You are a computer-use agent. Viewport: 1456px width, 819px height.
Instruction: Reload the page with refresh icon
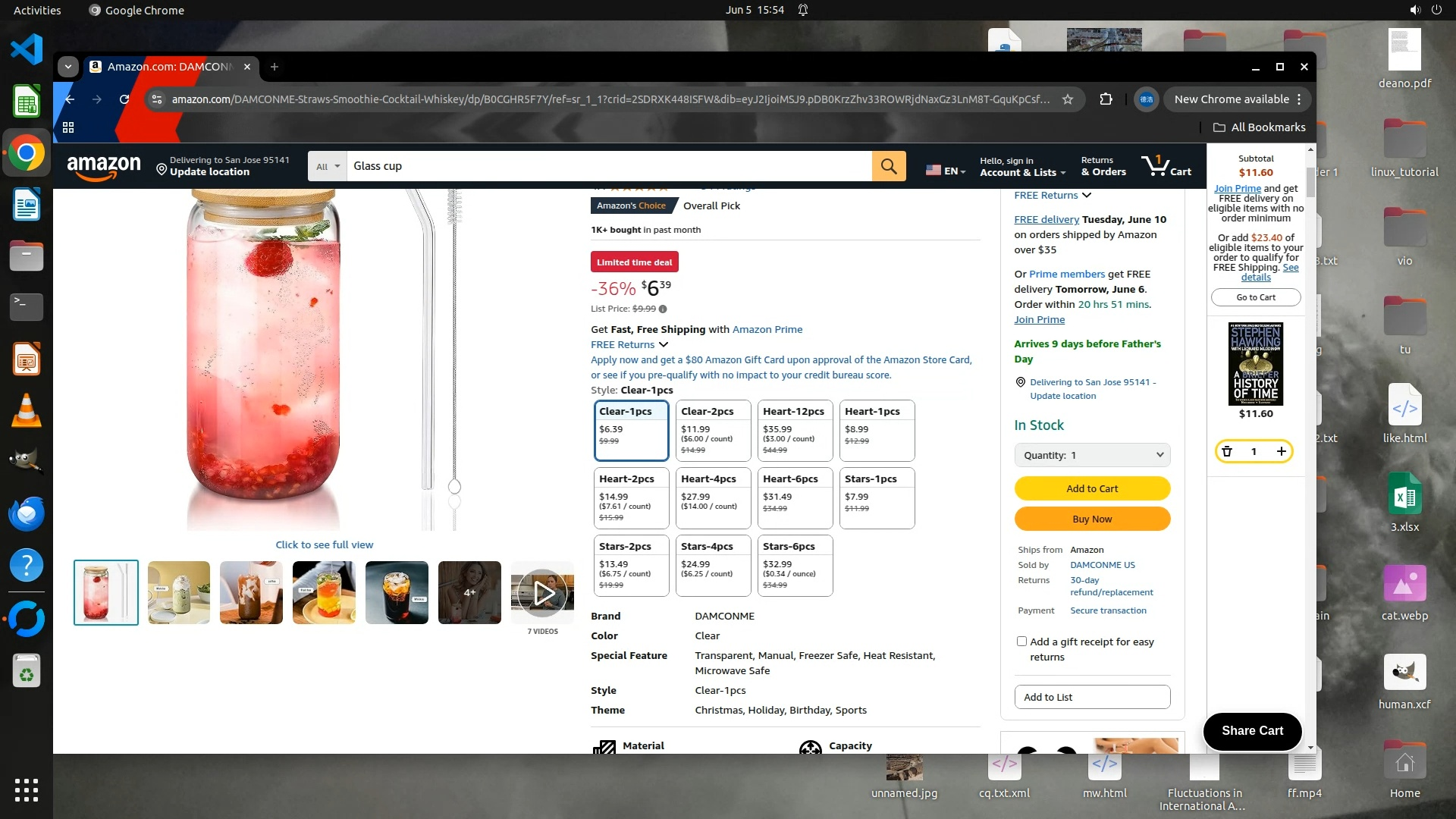point(124,99)
